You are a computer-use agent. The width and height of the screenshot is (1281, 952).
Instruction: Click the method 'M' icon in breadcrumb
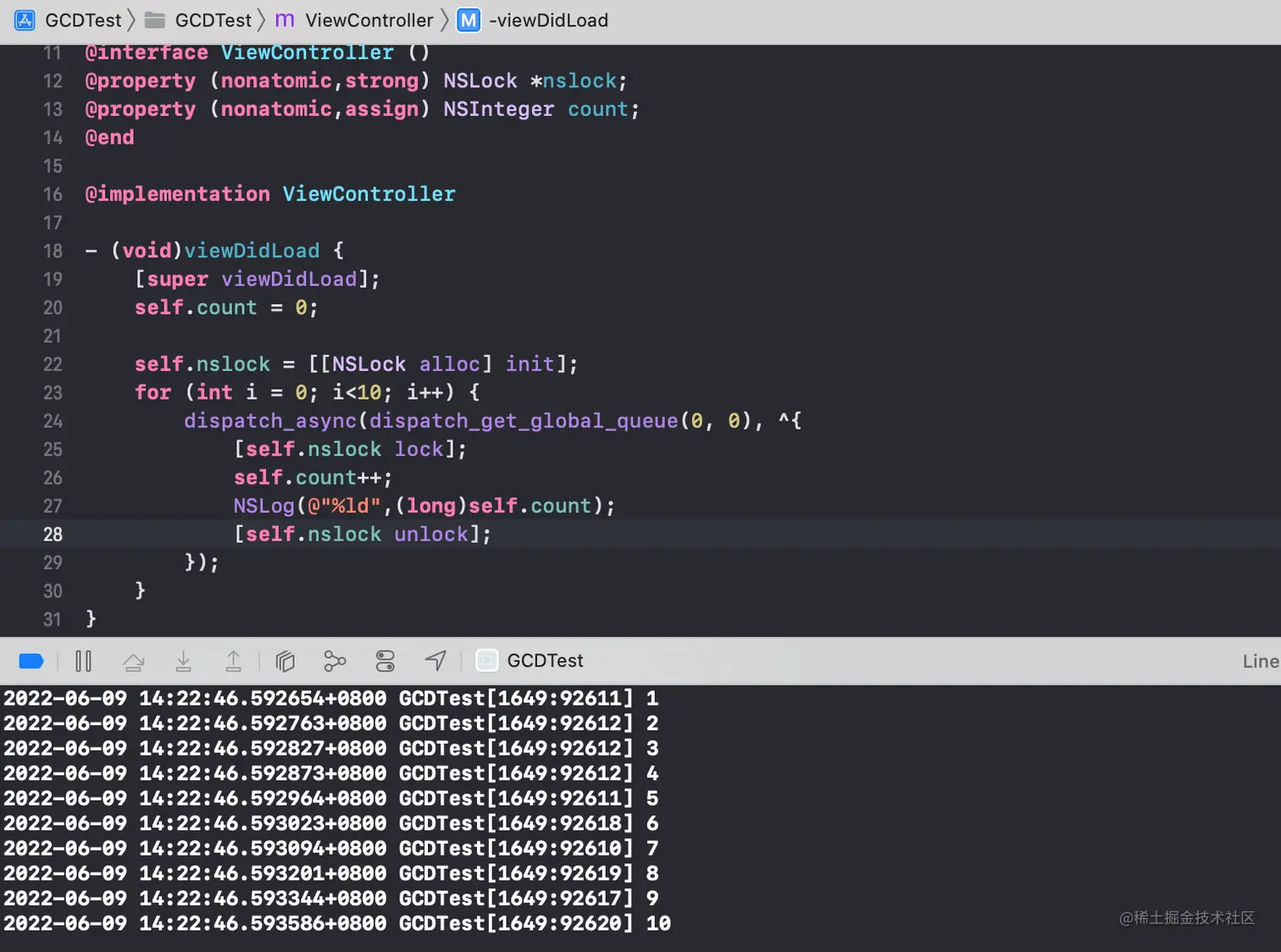(x=469, y=20)
